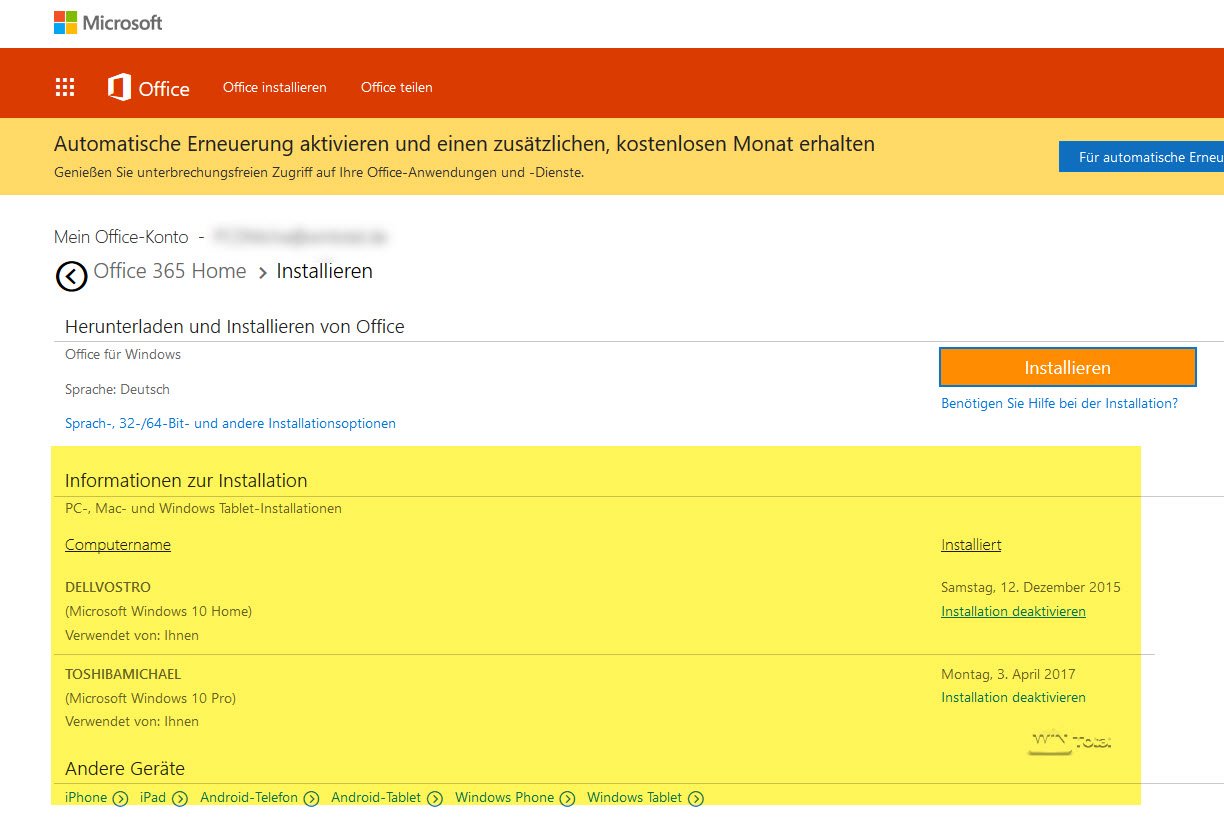Click arrow icon next to Android-Telefon
Screen dimensions: 1224x836
[311, 798]
